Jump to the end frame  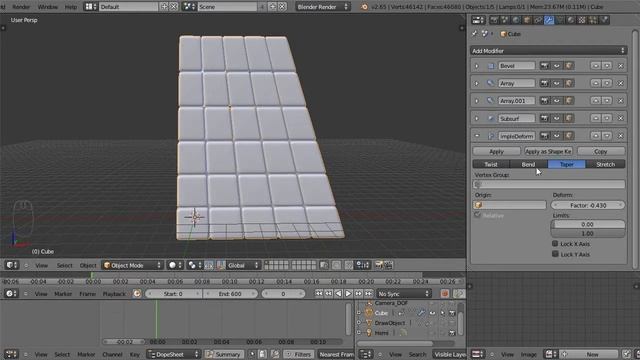click(x=368, y=293)
